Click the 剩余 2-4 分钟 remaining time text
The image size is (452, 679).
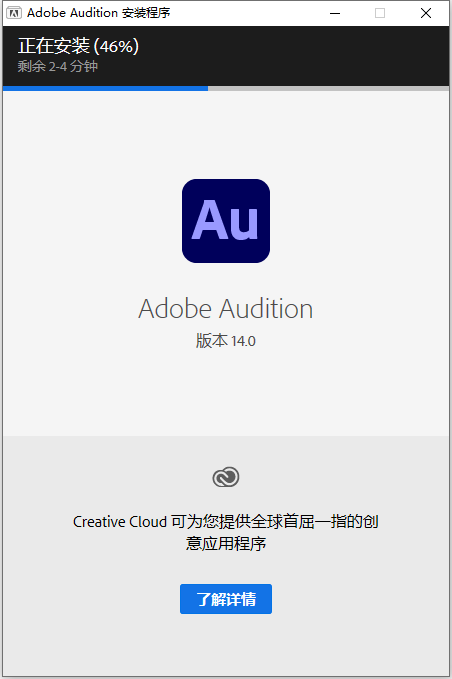pos(58,66)
